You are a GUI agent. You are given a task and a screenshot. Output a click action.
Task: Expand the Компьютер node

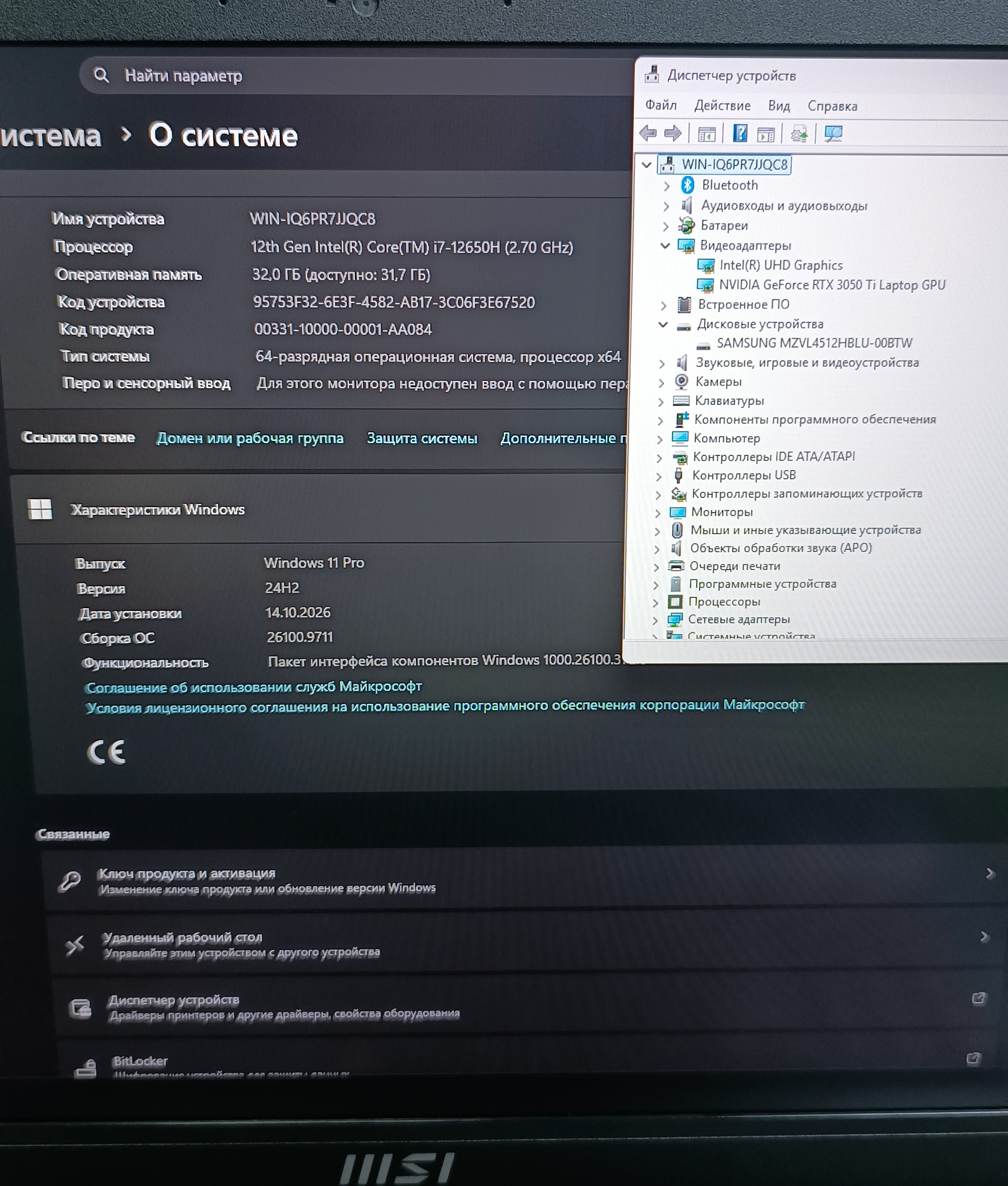[660, 439]
